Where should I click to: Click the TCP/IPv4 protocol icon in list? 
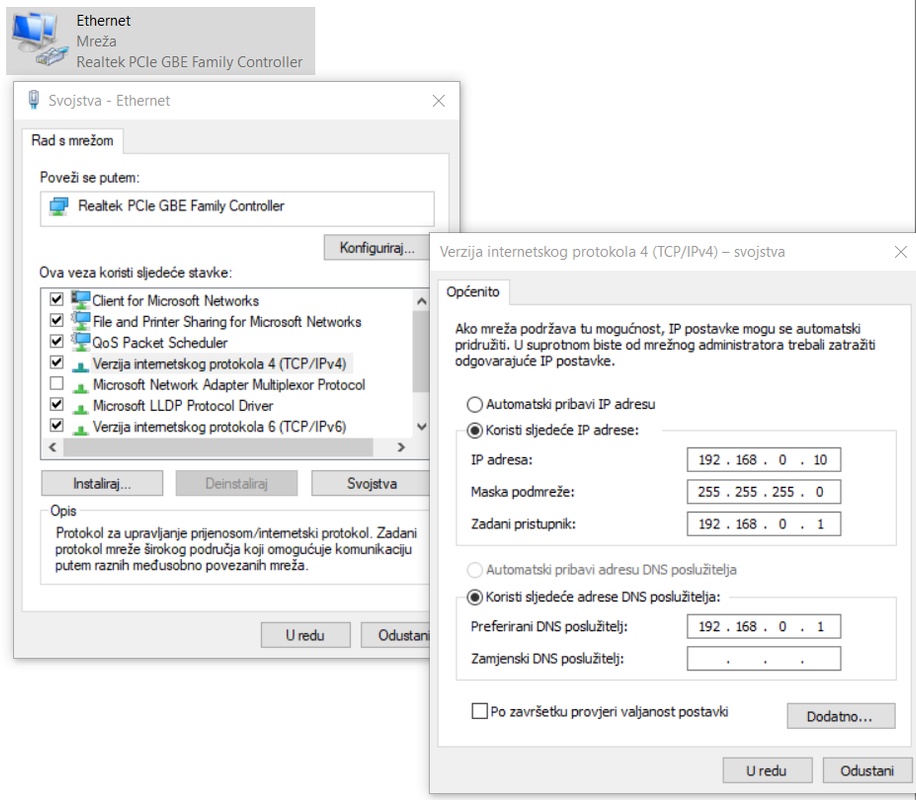coord(80,366)
